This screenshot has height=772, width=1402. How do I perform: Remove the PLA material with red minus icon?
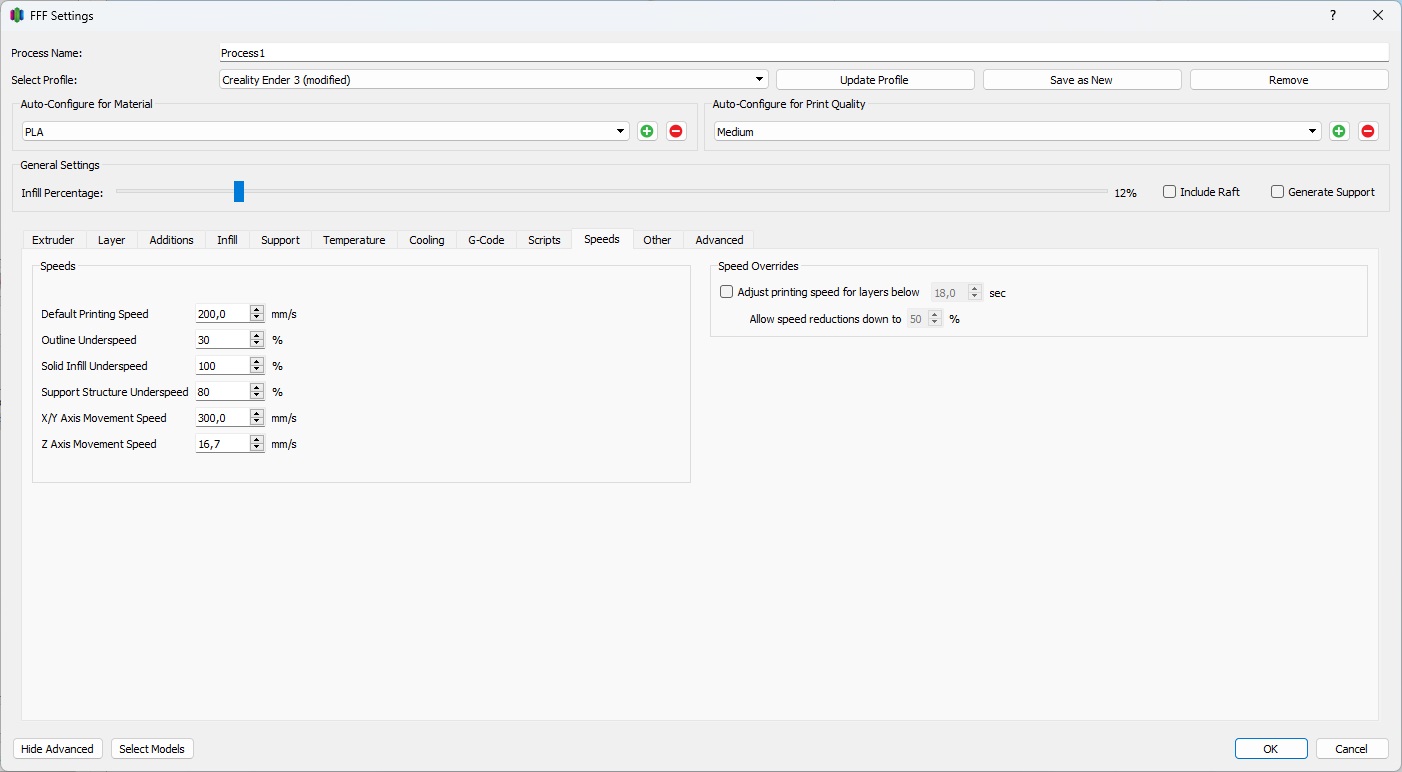click(x=676, y=131)
